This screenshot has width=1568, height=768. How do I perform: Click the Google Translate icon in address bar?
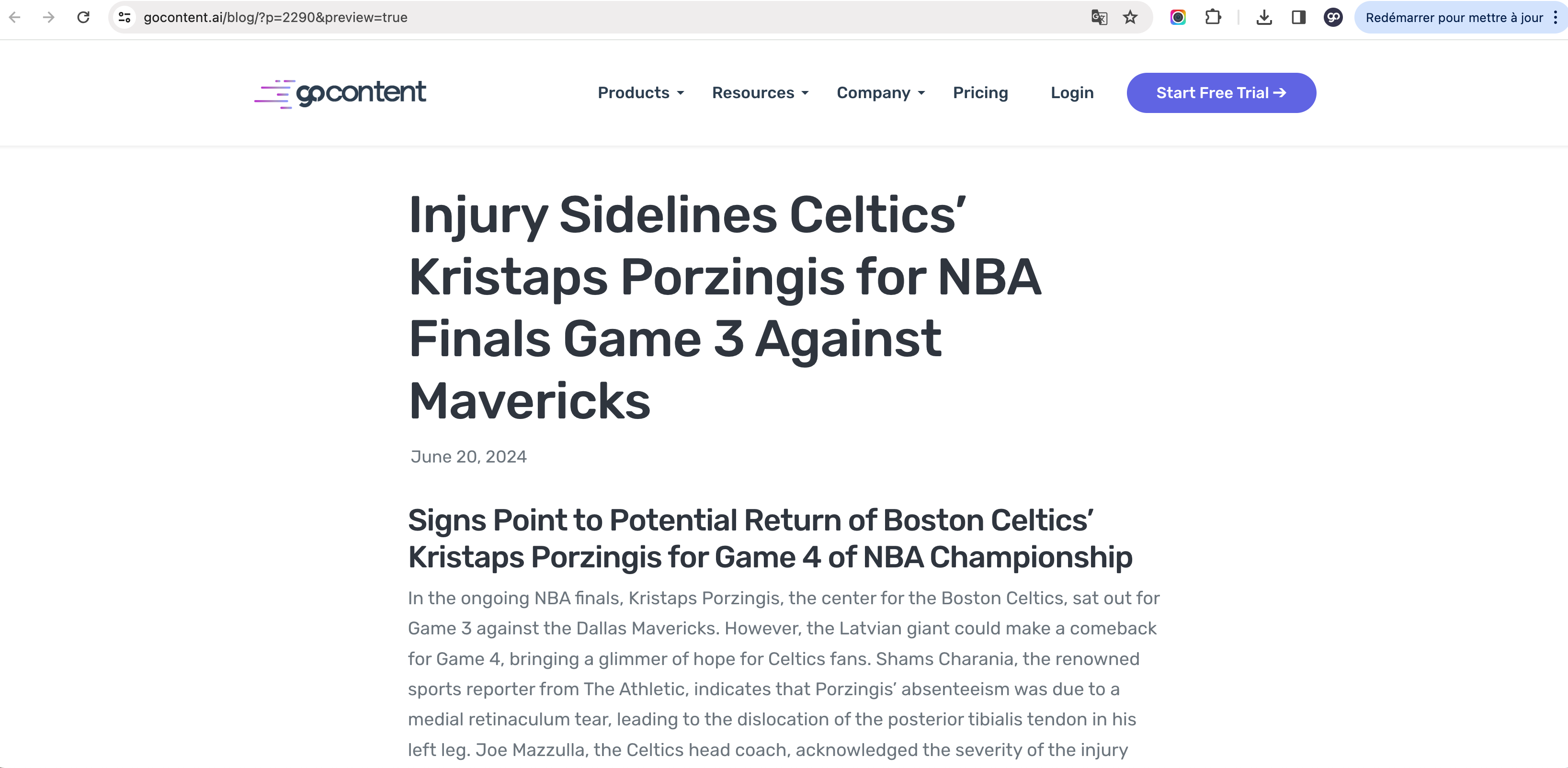[x=1099, y=17]
